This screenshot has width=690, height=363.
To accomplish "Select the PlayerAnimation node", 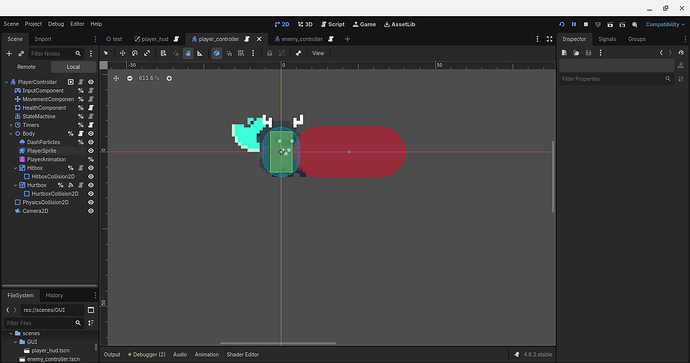I will point(46,159).
